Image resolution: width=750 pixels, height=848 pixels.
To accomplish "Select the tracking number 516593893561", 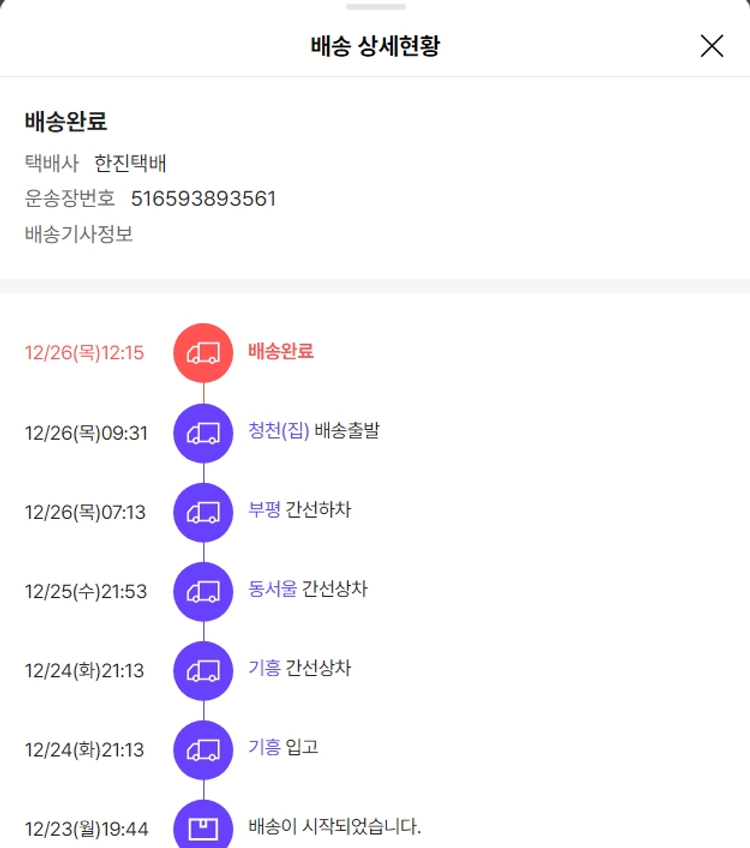I will [x=203, y=199].
